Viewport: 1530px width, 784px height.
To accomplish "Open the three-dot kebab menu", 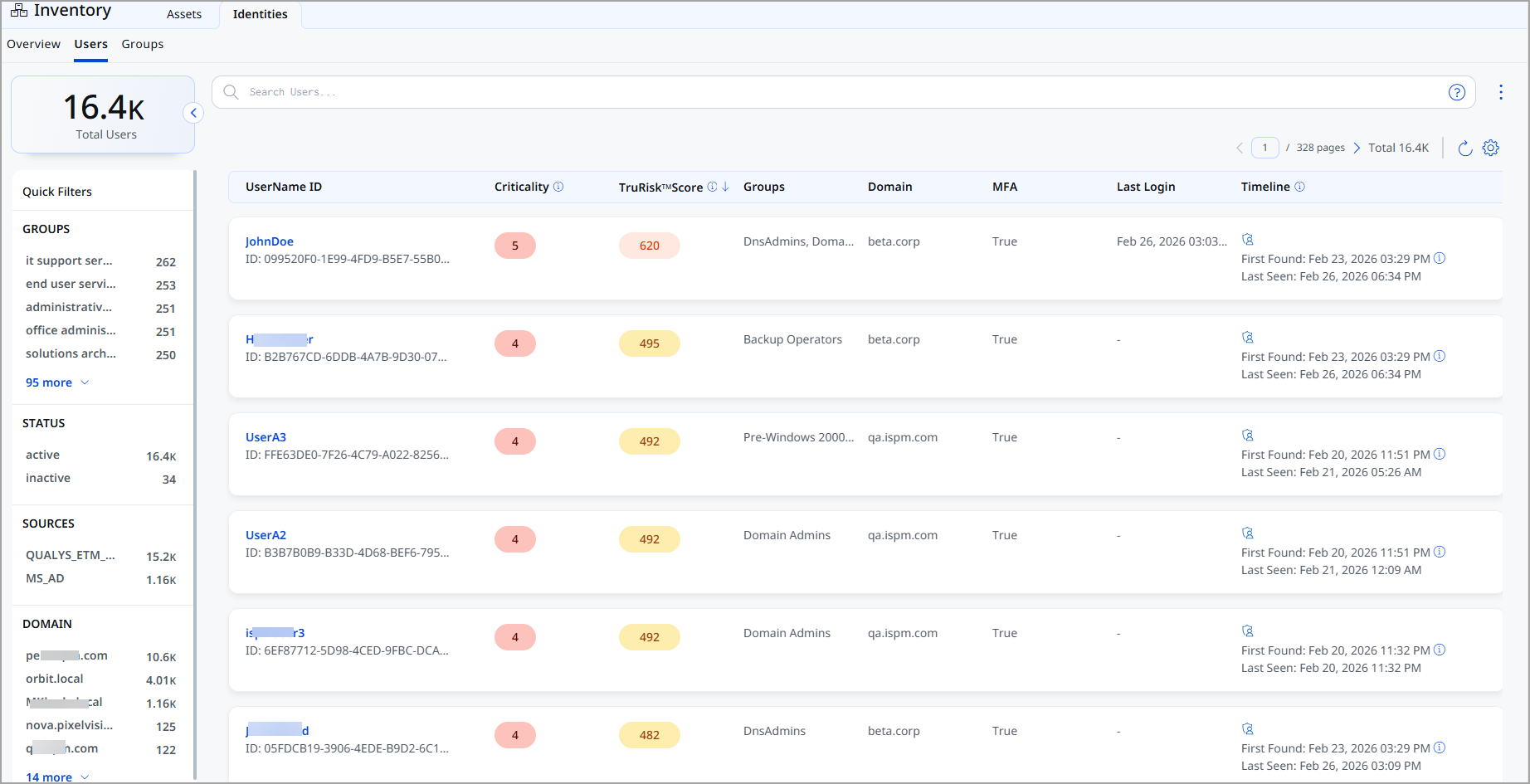I will 1500,92.
